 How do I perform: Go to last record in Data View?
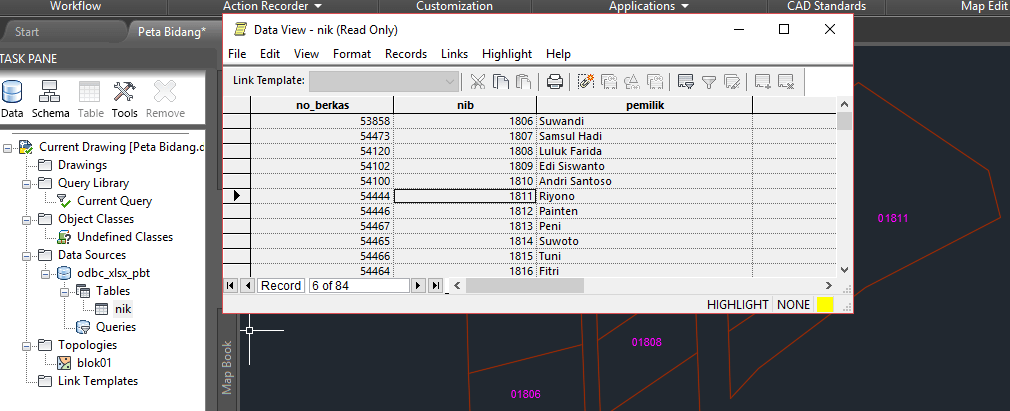point(435,285)
